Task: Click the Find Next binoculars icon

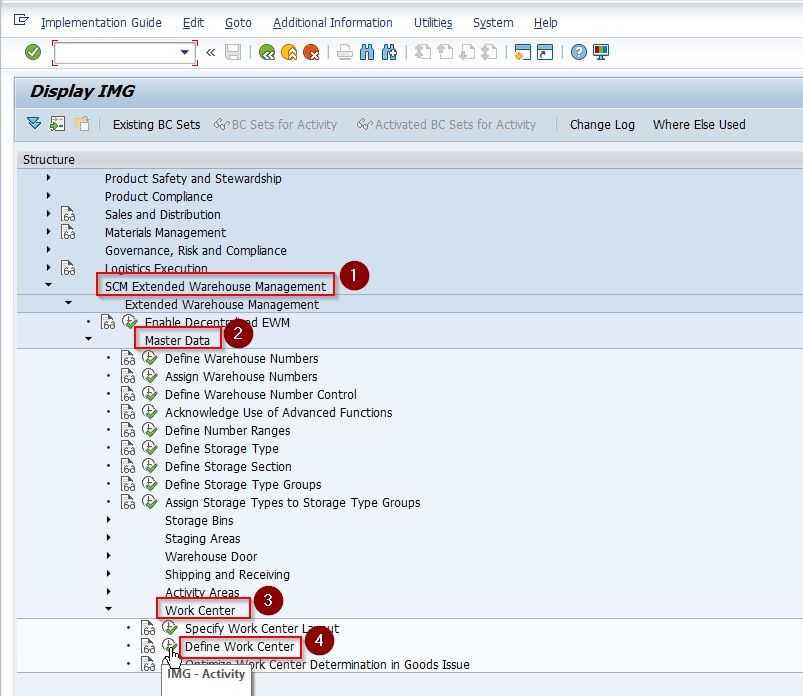Action: [389, 52]
